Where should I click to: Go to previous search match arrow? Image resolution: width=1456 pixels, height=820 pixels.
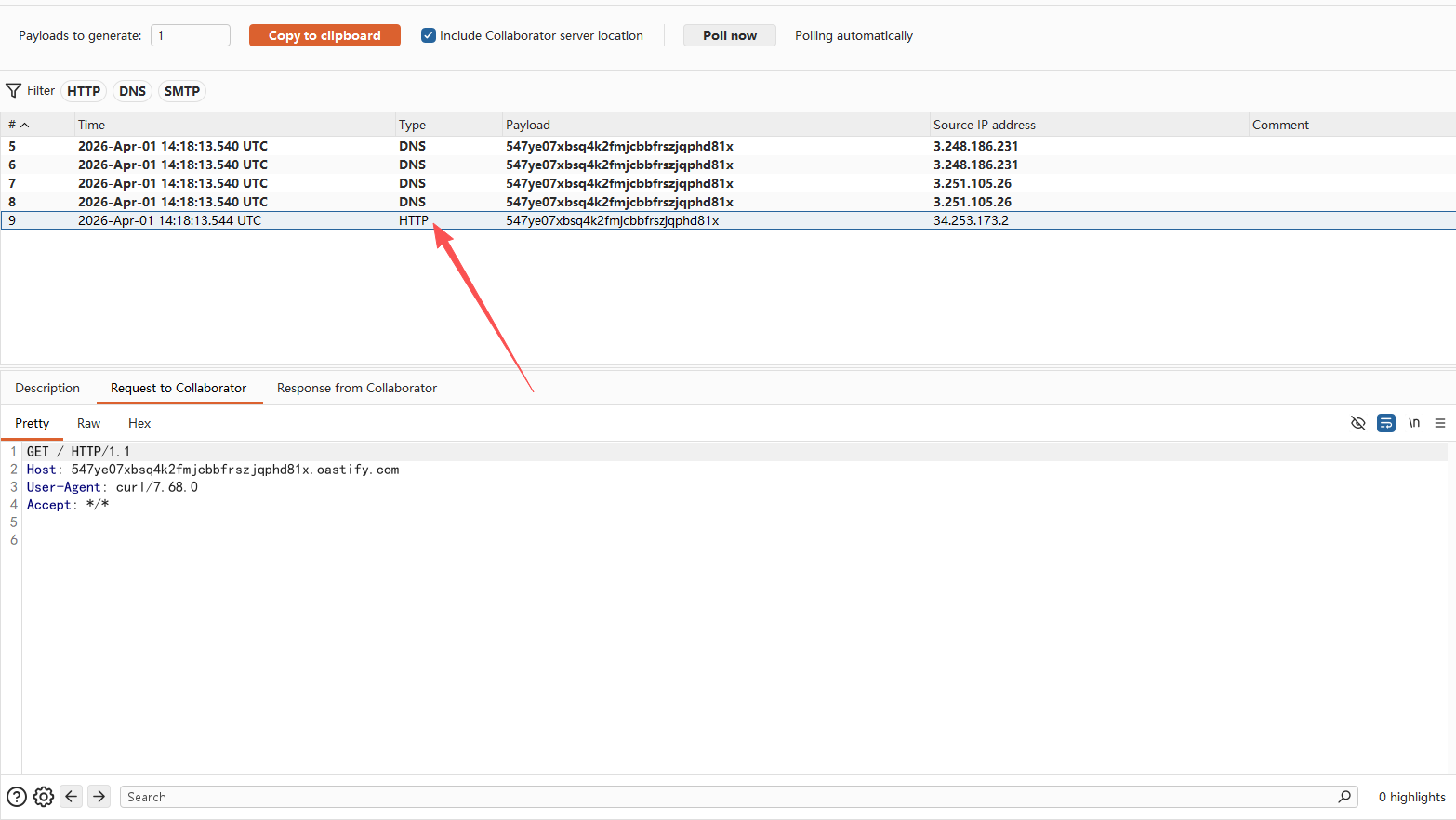pos(72,797)
